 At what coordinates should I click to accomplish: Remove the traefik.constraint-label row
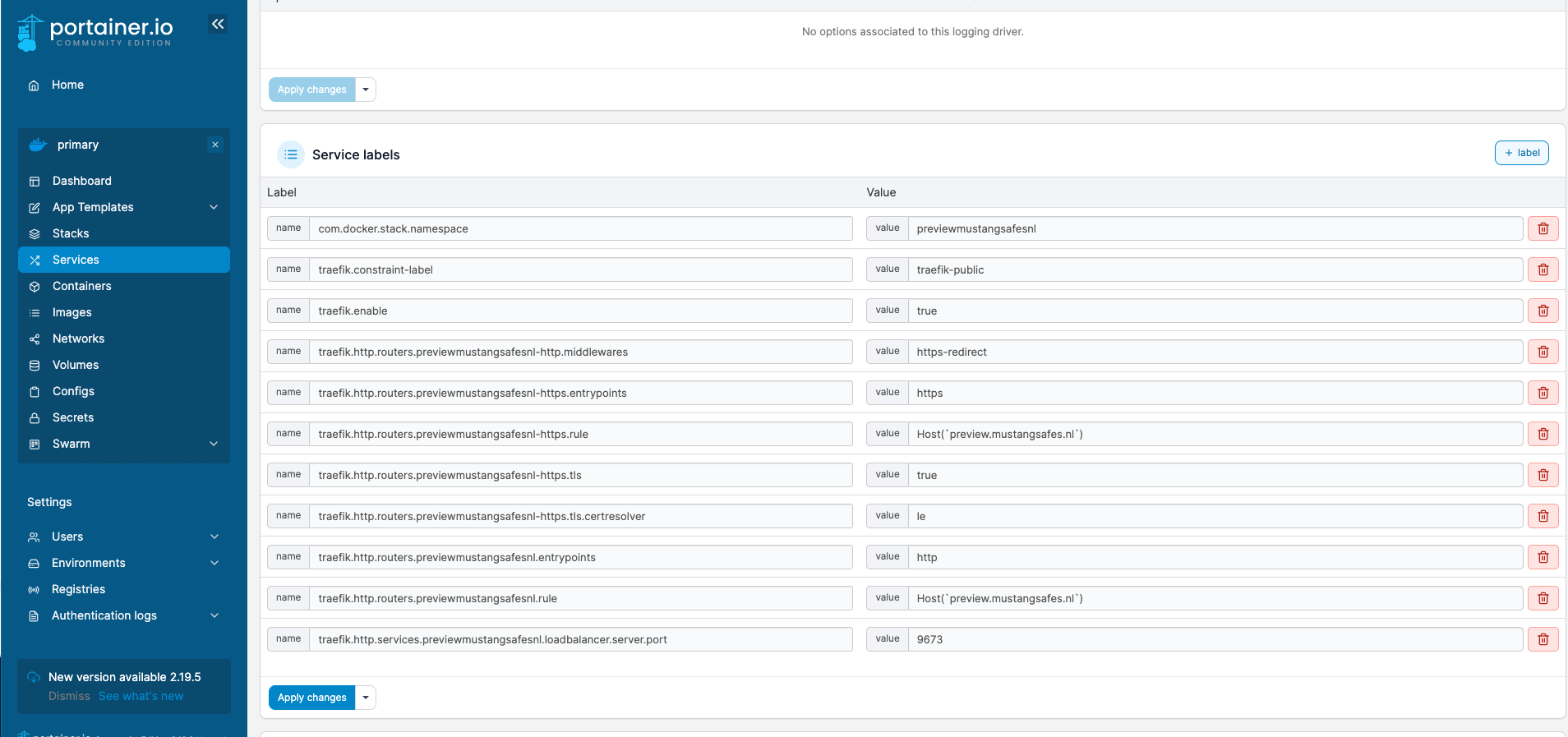(1543, 269)
